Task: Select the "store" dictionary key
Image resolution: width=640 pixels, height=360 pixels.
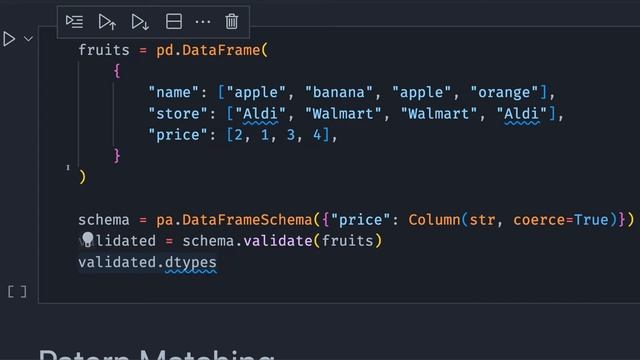Action: click(x=178, y=113)
